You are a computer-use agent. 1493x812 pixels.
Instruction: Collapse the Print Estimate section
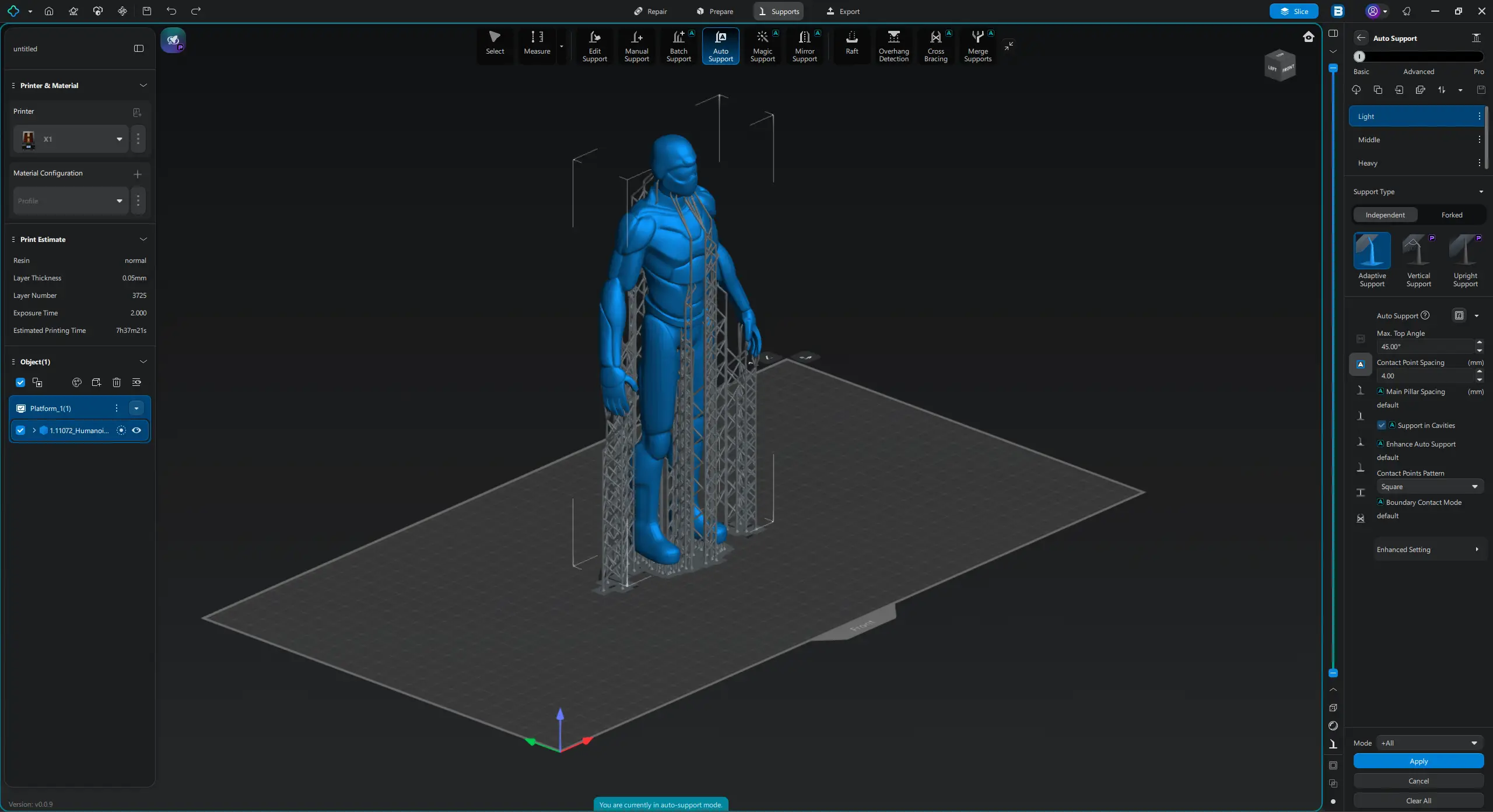click(x=143, y=240)
